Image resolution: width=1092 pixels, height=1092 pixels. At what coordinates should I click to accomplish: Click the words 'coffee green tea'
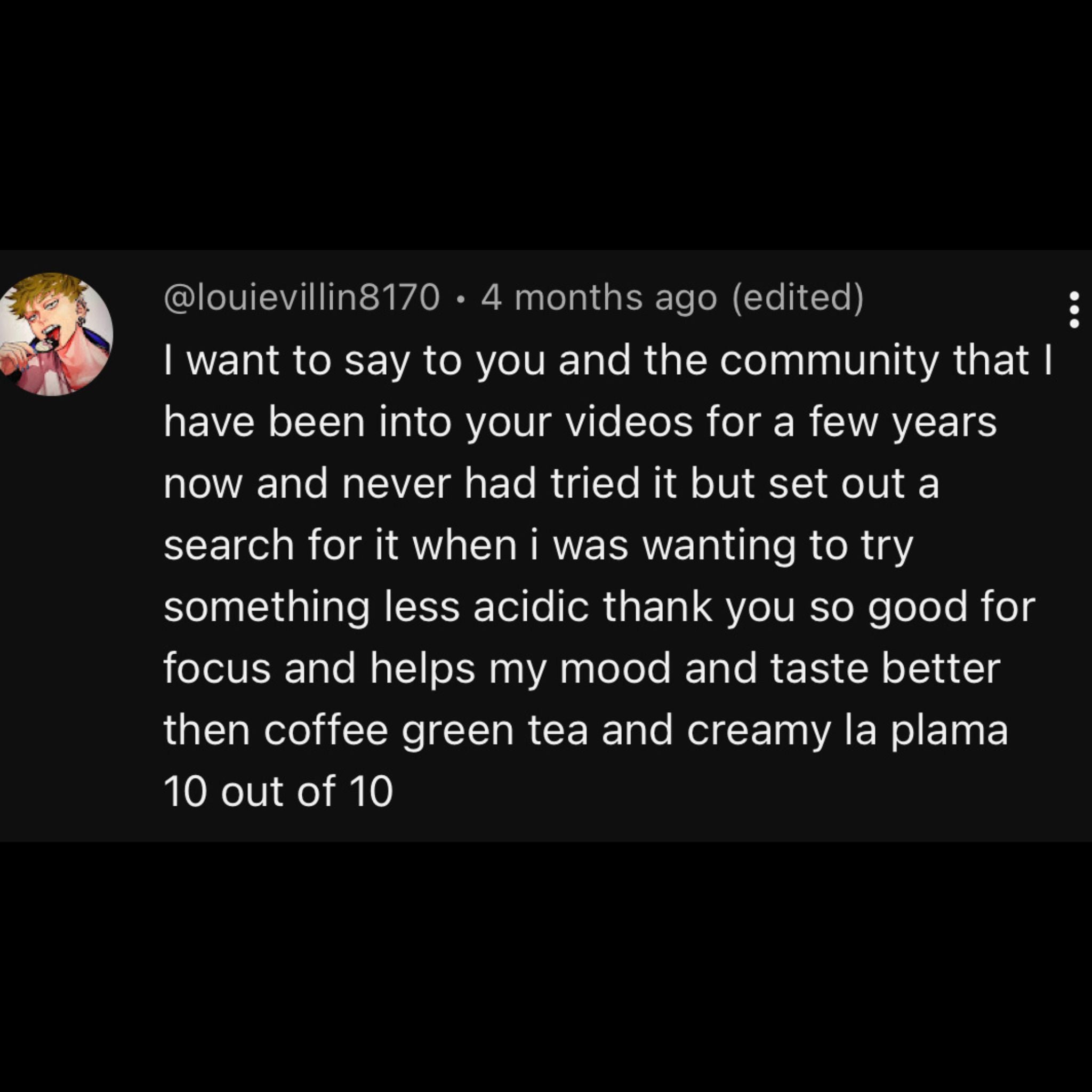(425, 732)
